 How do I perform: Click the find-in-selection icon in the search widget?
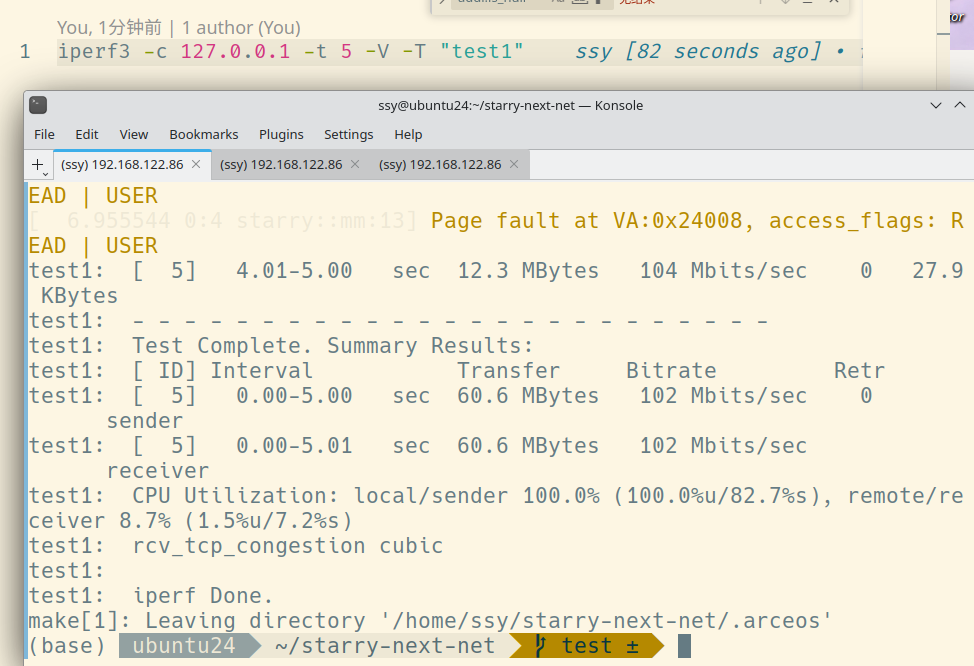pyautogui.click(x=807, y=4)
